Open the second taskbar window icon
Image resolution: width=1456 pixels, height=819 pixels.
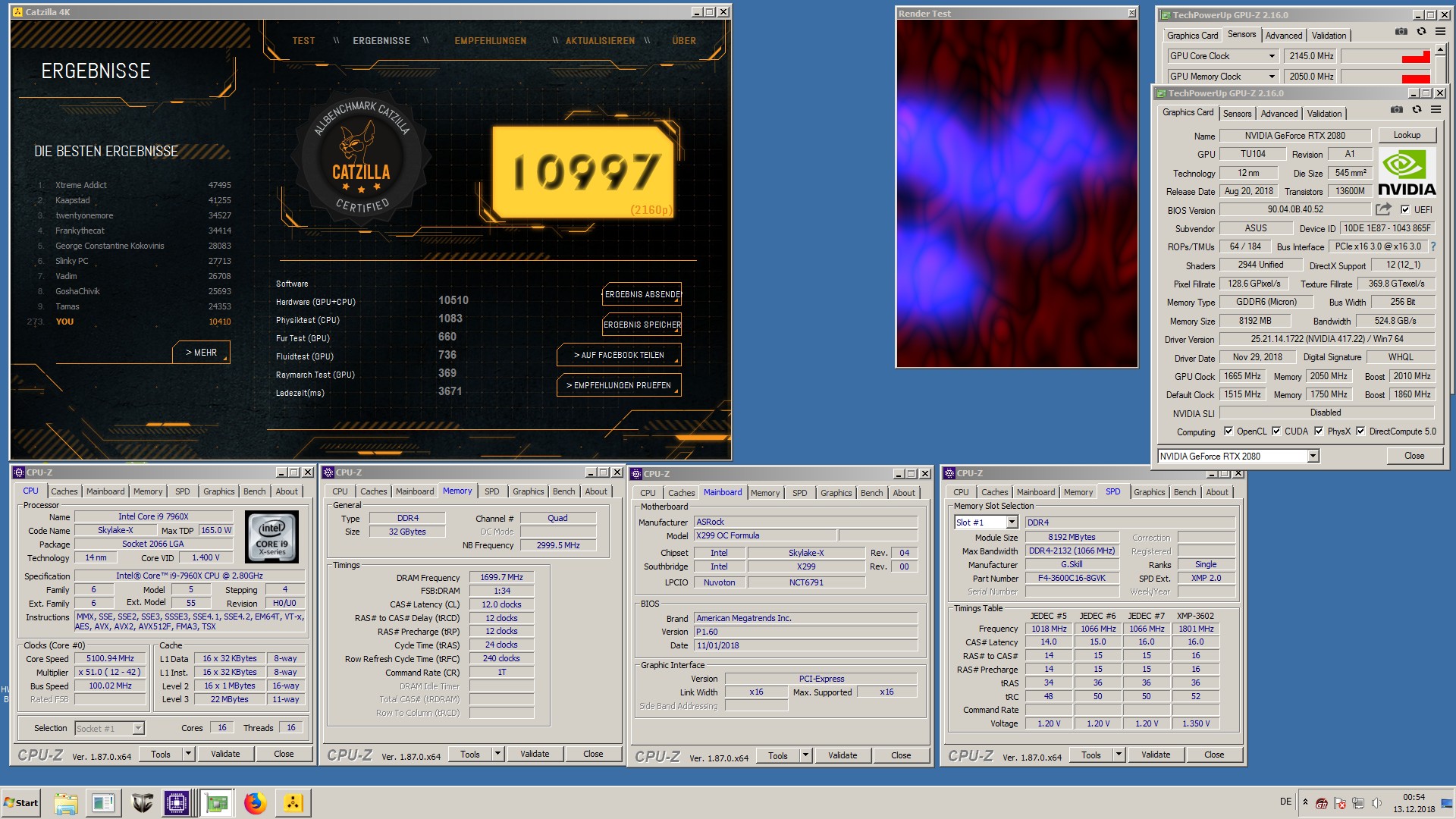tap(102, 803)
